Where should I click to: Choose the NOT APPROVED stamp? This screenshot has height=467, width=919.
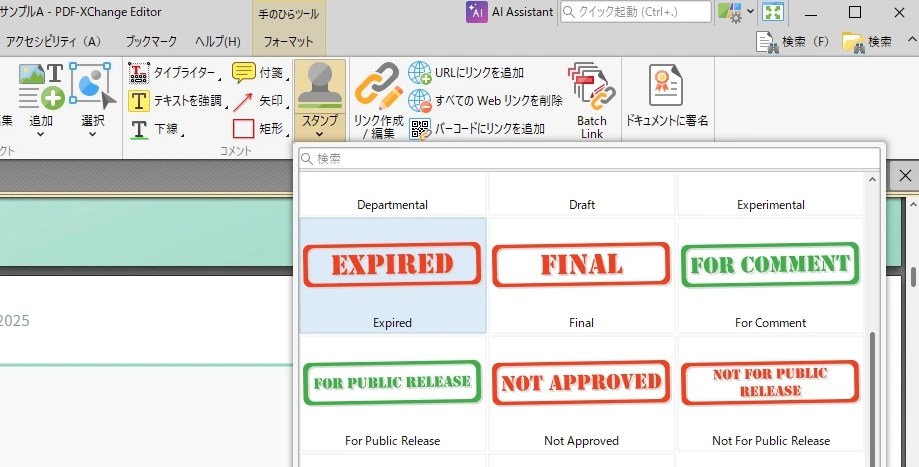pyautogui.click(x=581, y=393)
